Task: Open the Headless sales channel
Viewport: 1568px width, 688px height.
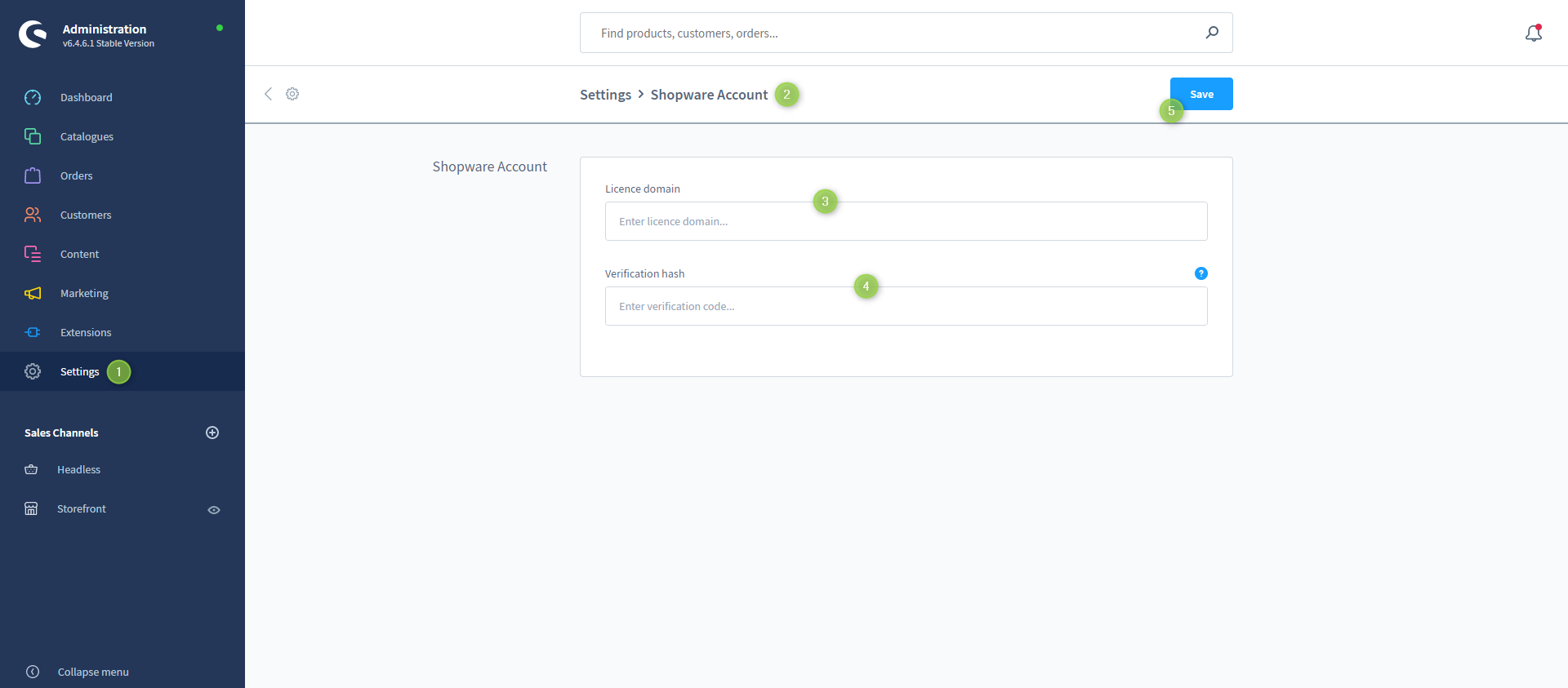Action: (78, 469)
